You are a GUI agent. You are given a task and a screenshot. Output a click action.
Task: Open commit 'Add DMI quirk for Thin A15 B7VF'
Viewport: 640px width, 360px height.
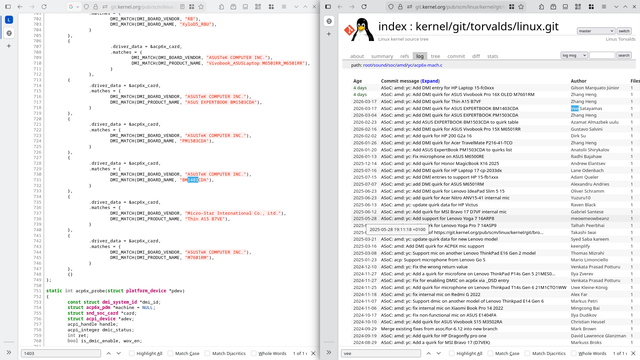(x=431, y=102)
